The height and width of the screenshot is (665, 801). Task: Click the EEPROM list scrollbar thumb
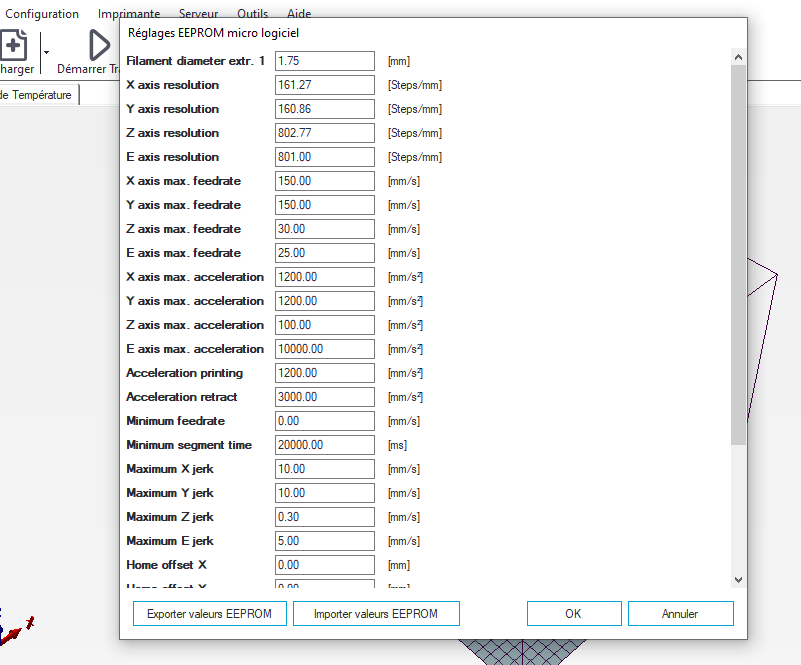click(x=738, y=254)
